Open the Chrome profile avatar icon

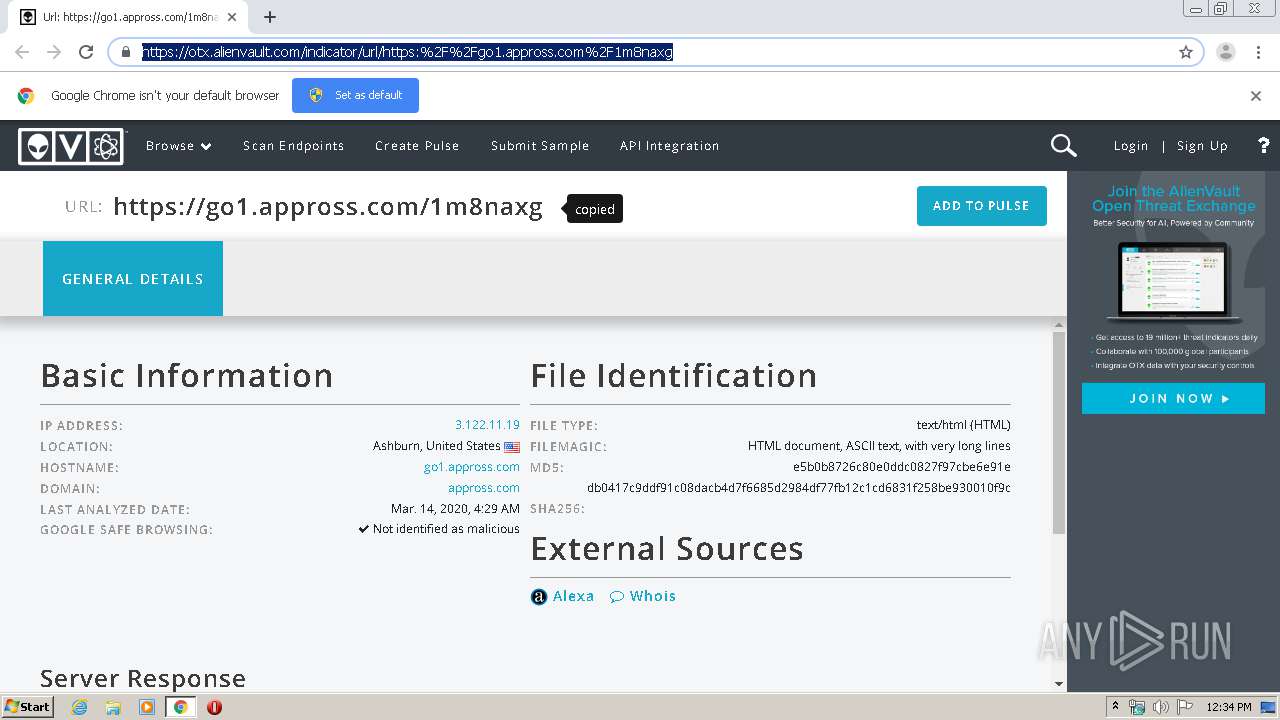pyautogui.click(x=1226, y=52)
